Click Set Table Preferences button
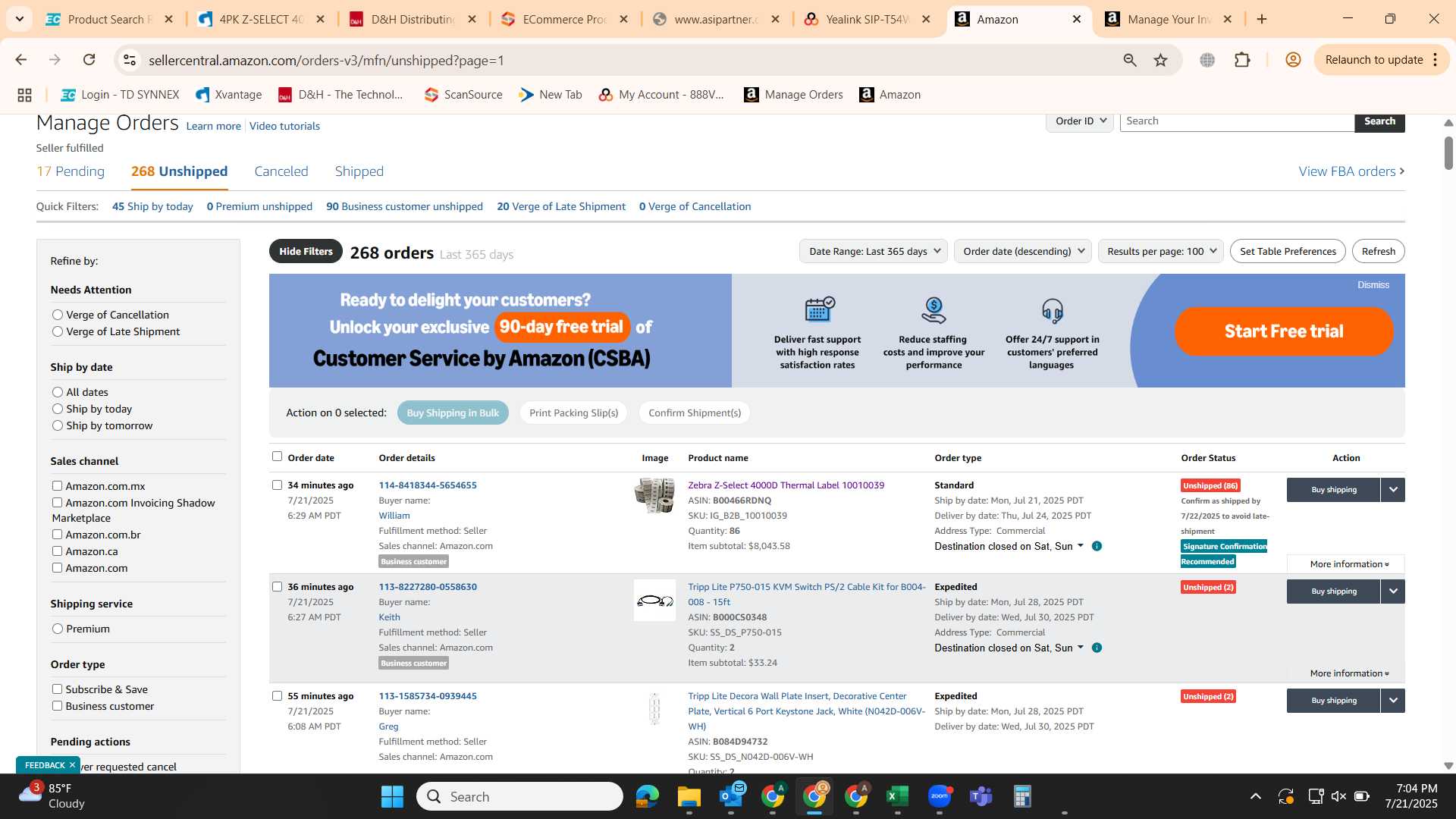Screen dimensions: 1456x819 (1288, 251)
